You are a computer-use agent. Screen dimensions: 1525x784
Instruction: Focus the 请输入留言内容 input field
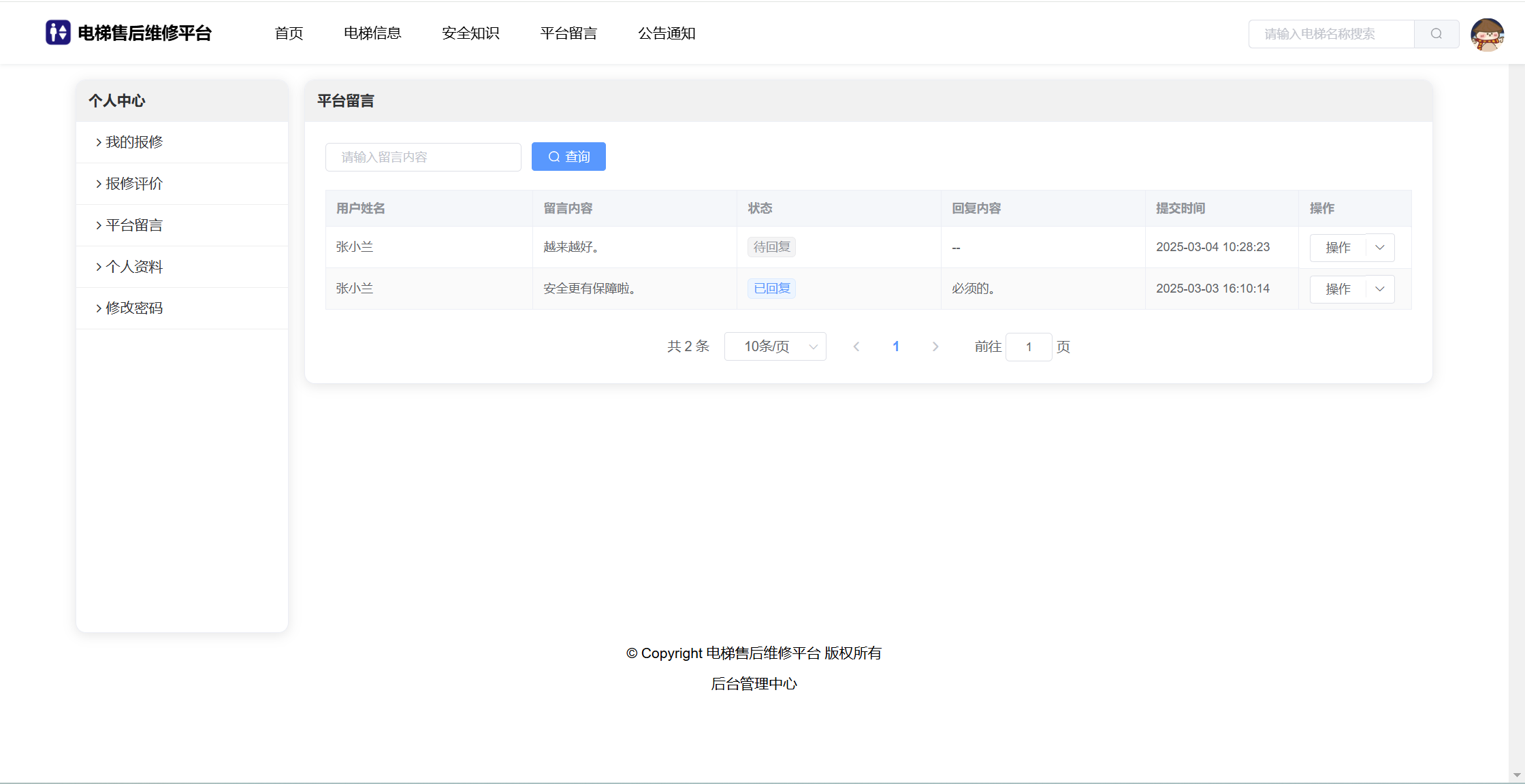coord(423,157)
